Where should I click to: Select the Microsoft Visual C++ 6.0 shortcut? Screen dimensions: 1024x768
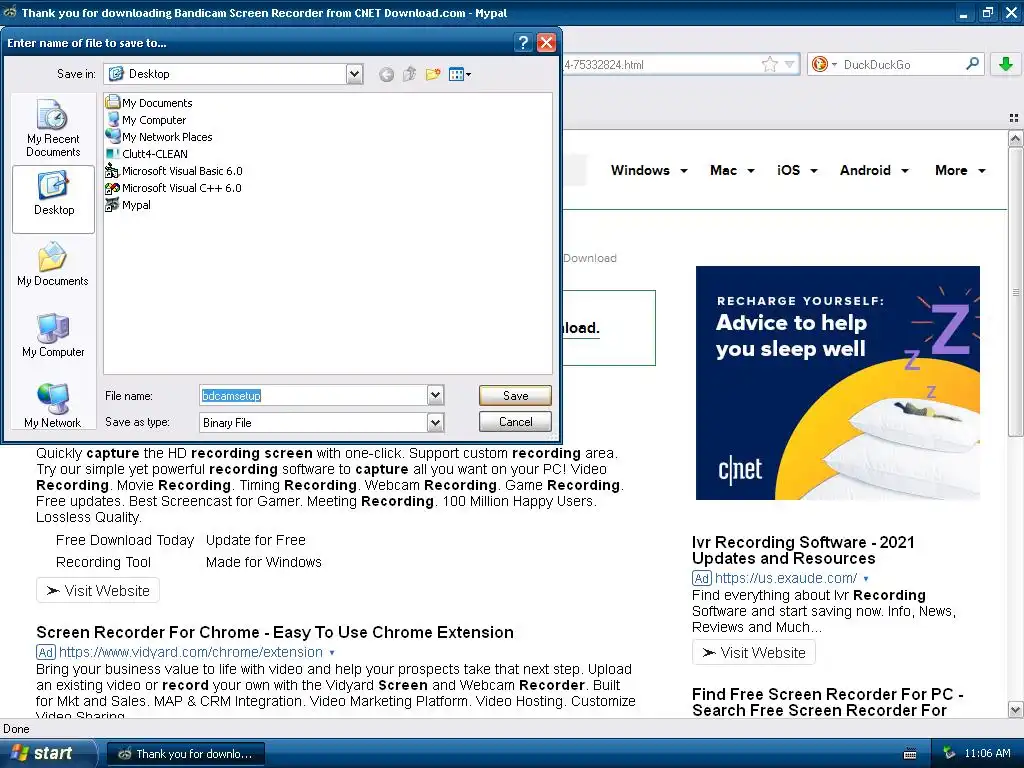pyautogui.click(x=174, y=187)
